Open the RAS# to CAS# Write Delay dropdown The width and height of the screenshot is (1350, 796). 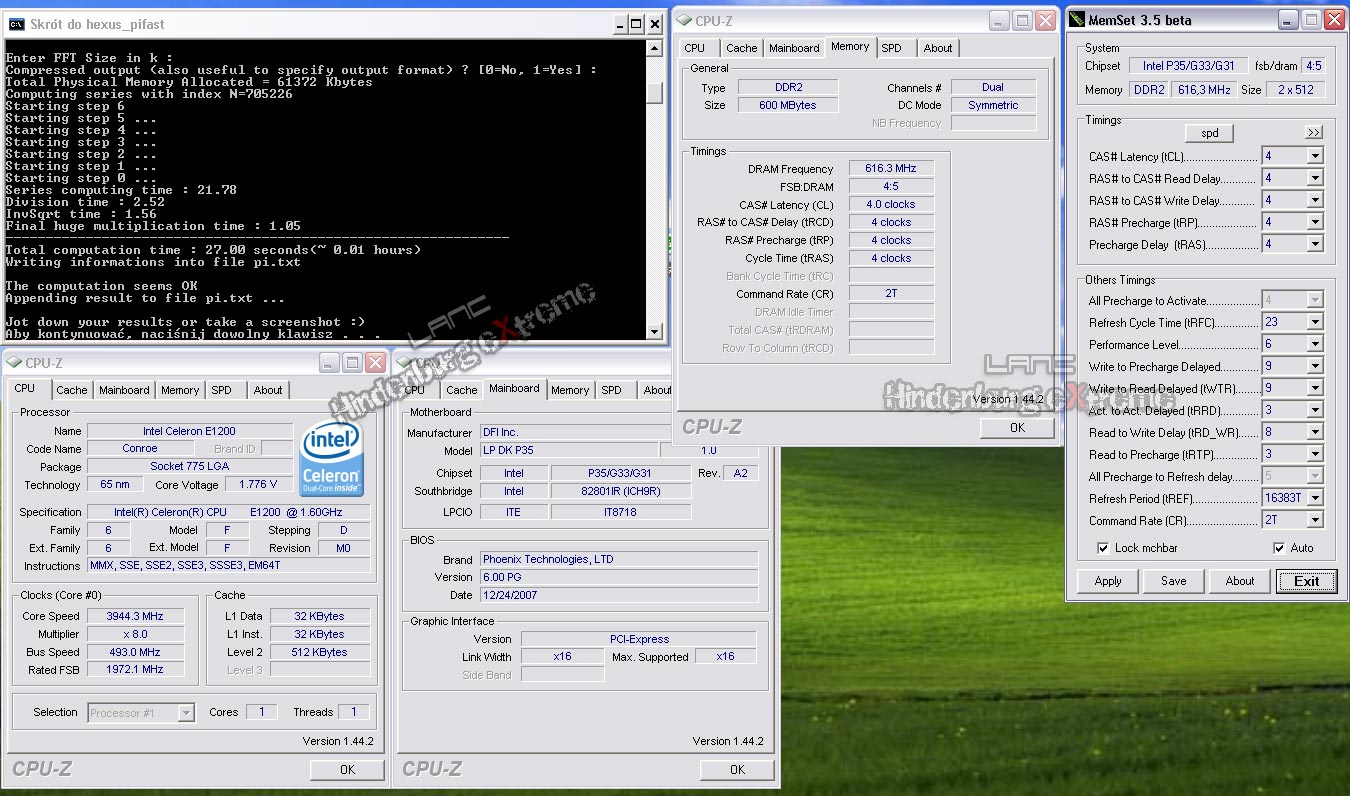click(1315, 200)
